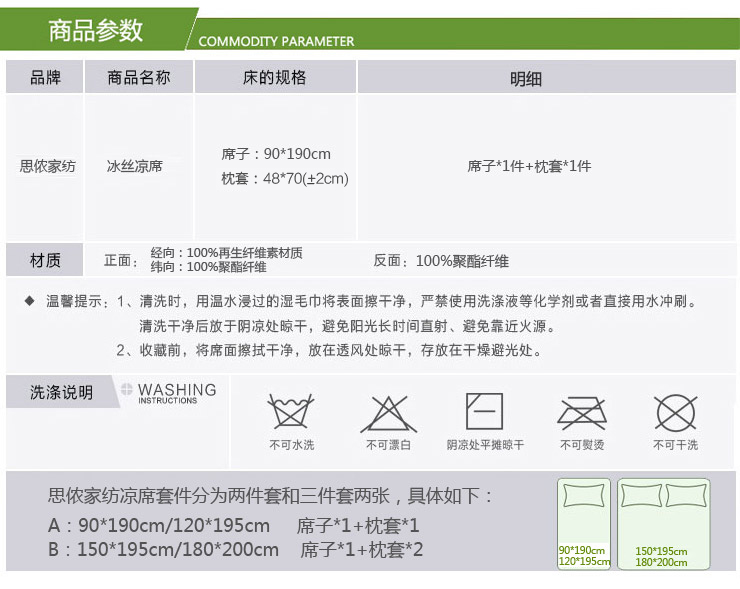Click the A：90*190cm/120*195cm size line

click(159, 525)
